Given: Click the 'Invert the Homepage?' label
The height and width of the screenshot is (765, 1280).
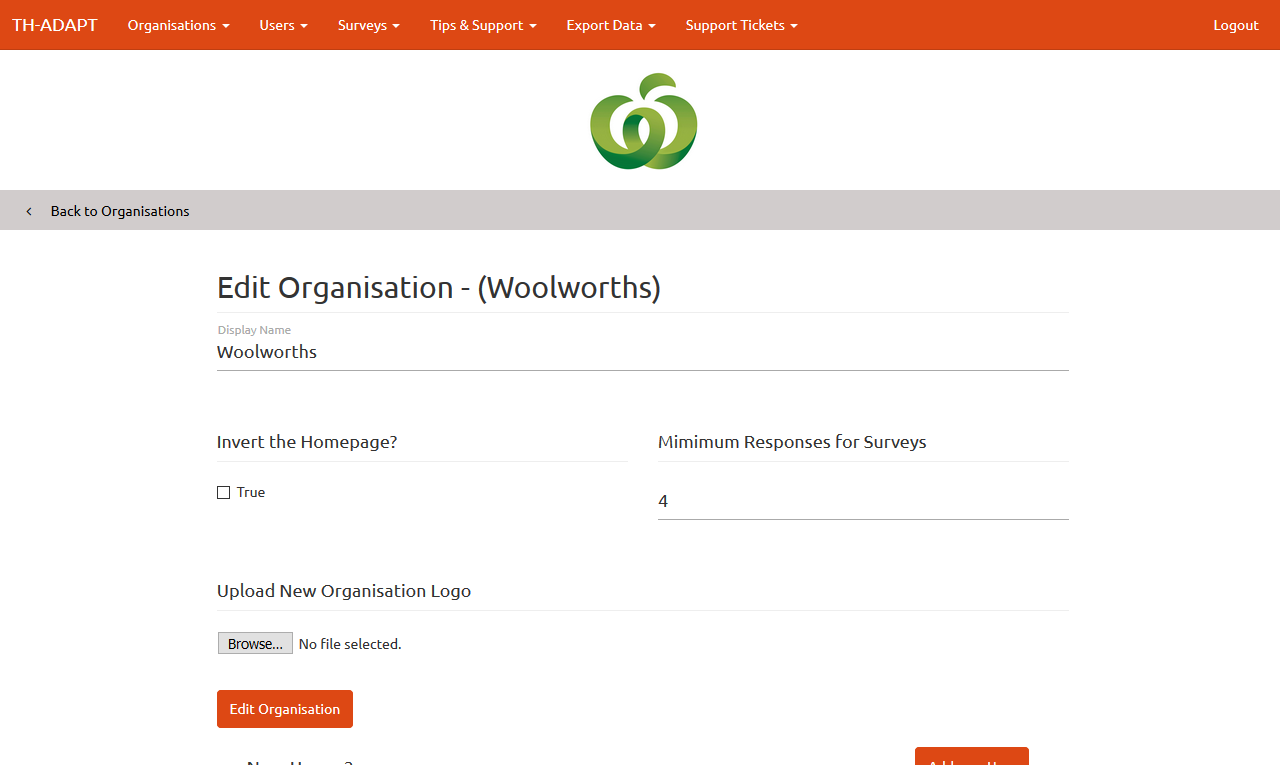Looking at the screenshot, I should 307,442.
